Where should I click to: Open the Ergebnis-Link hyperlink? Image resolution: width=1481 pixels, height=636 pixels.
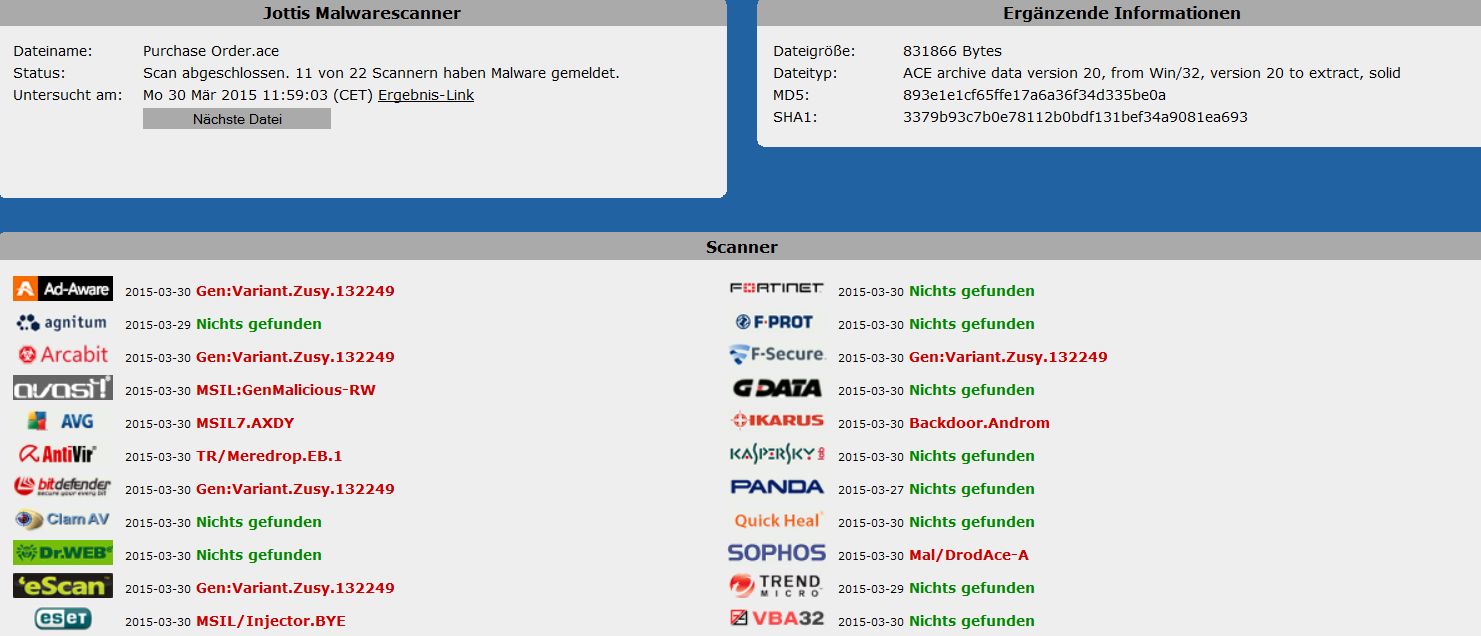coord(426,95)
